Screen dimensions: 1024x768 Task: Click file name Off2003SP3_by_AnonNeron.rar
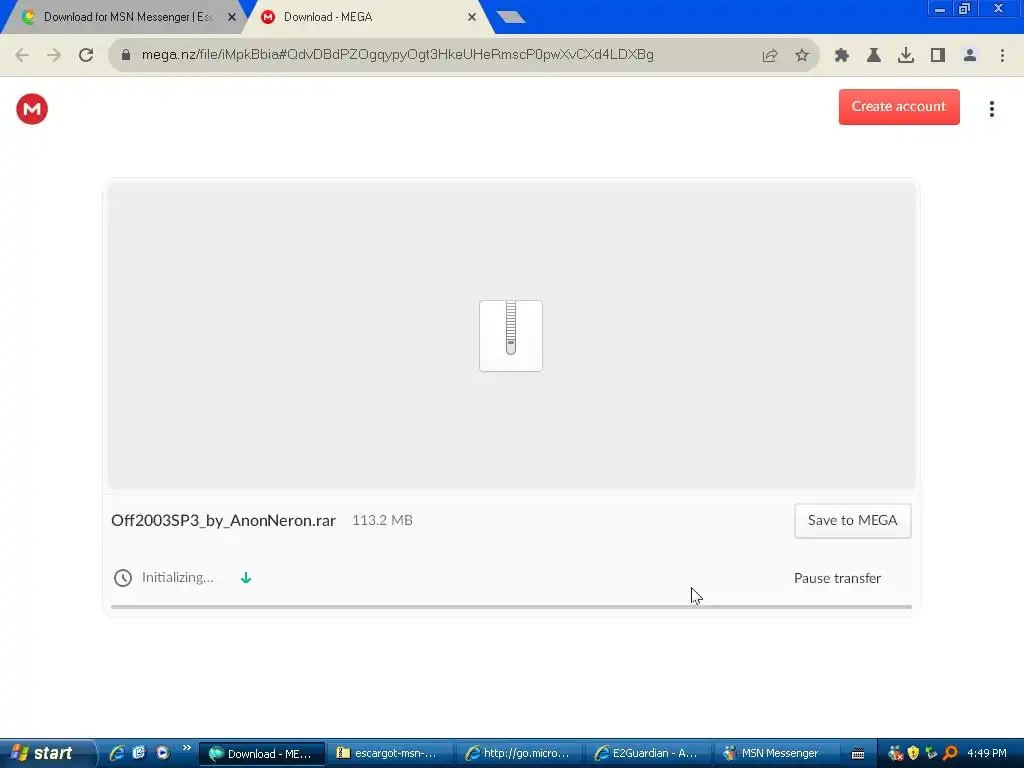click(223, 520)
